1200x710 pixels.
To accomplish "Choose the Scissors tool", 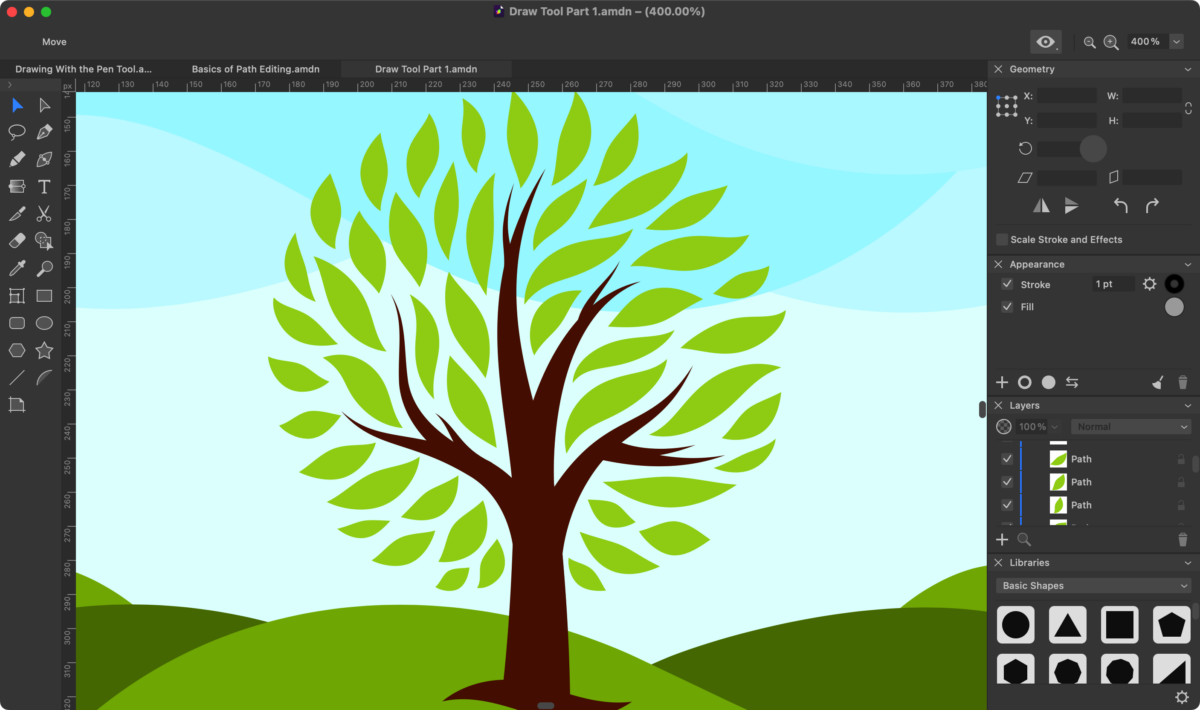I will [44, 214].
